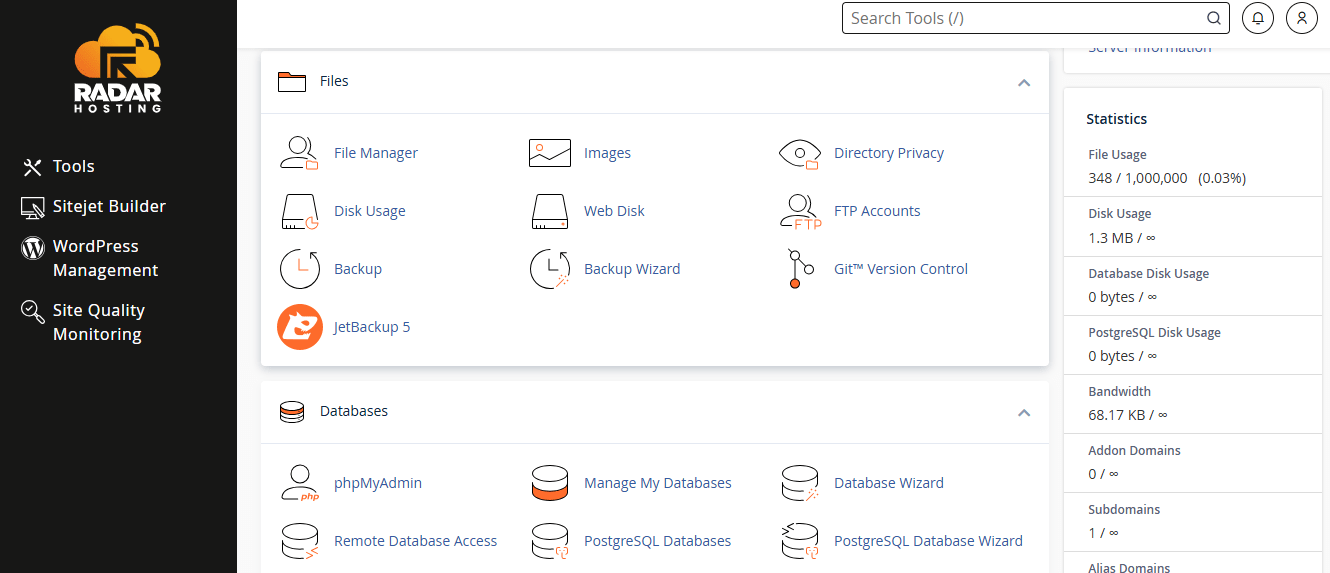The image size is (1330, 573).
Task: Follow the Images link
Action: coord(607,153)
